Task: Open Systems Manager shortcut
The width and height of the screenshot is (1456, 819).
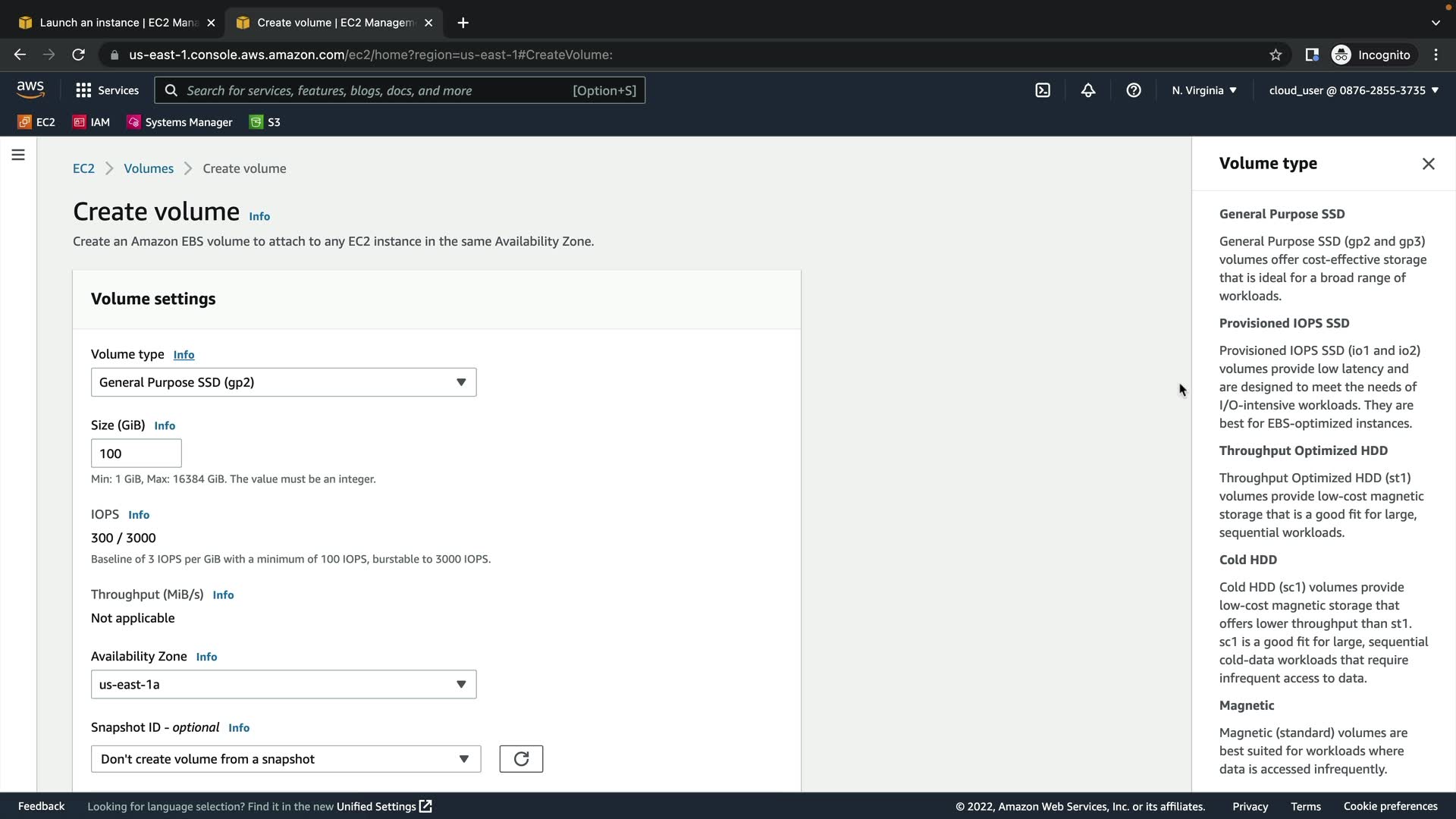Action: coord(180,122)
